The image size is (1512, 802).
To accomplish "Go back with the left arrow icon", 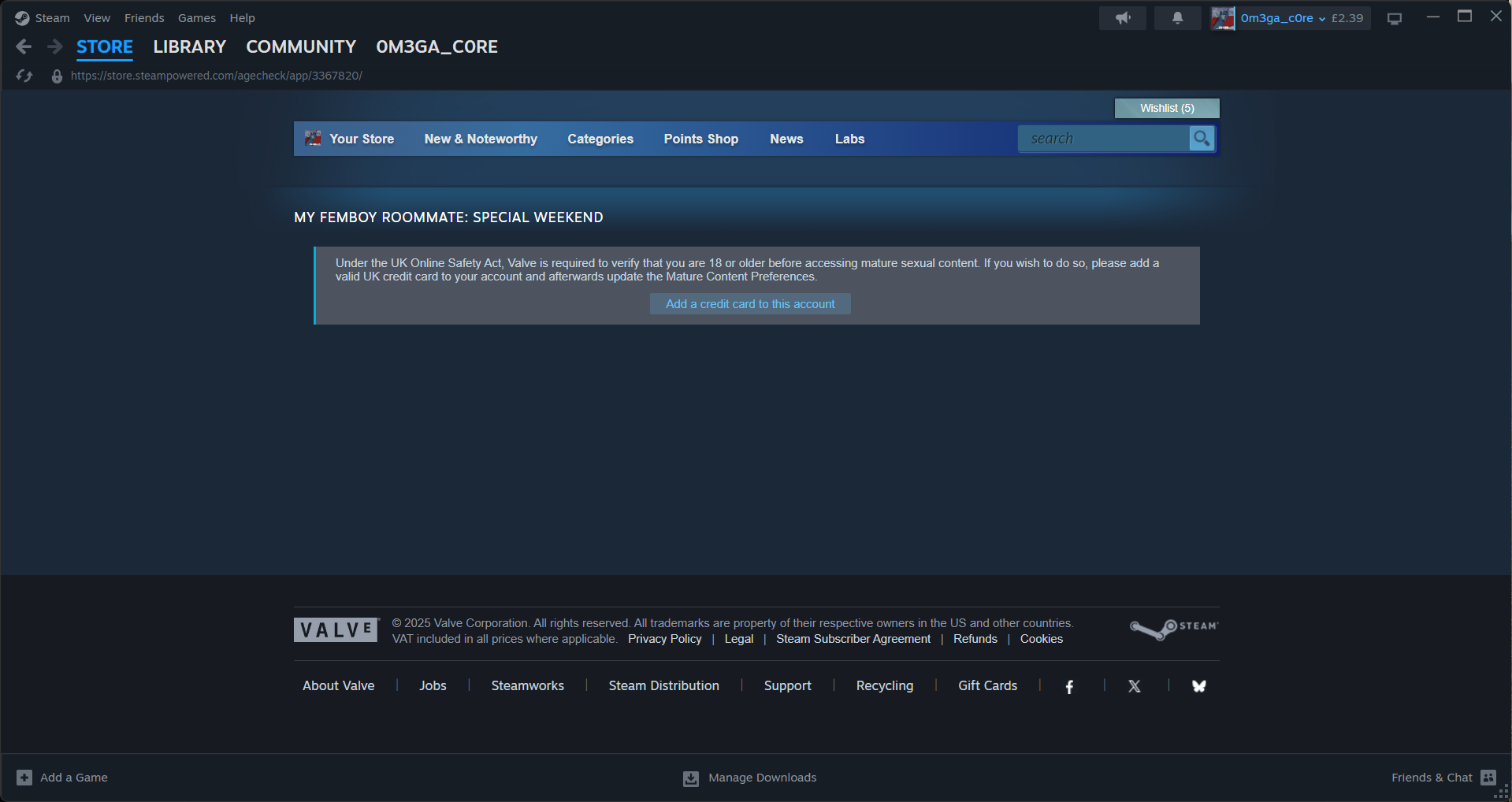I will coord(24,47).
